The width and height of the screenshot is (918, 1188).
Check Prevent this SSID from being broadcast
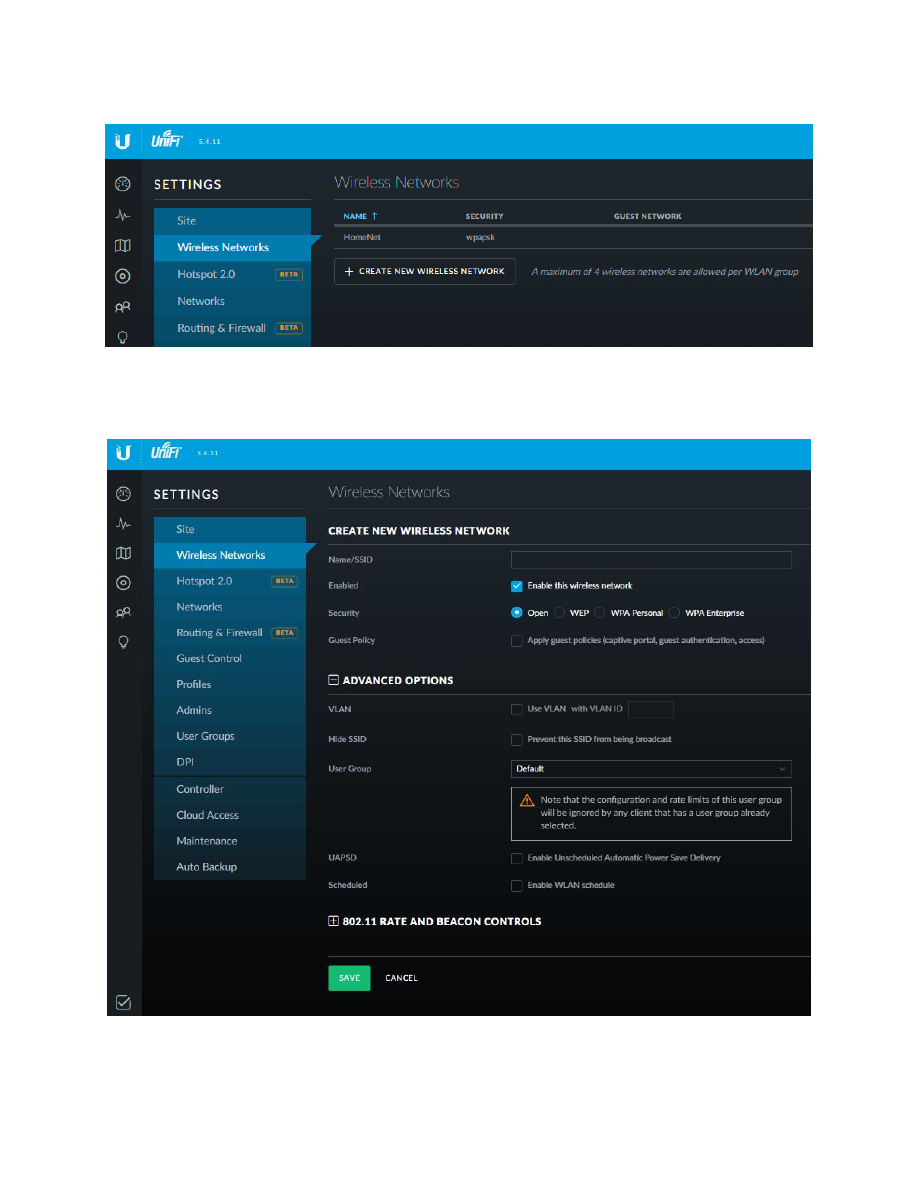(517, 740)
